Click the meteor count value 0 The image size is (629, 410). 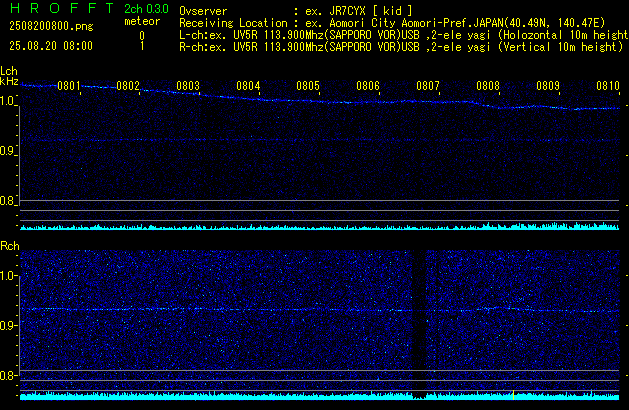point(142,36)
